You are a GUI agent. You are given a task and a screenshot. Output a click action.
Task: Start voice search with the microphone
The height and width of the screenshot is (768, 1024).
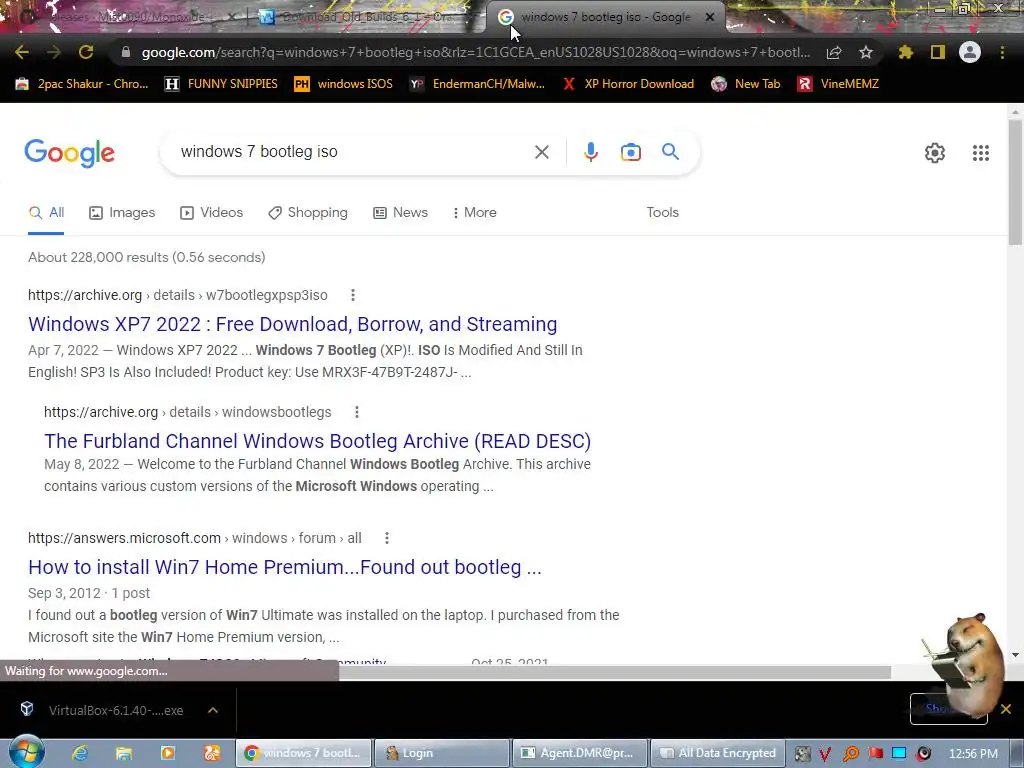(x=590, y=152)
